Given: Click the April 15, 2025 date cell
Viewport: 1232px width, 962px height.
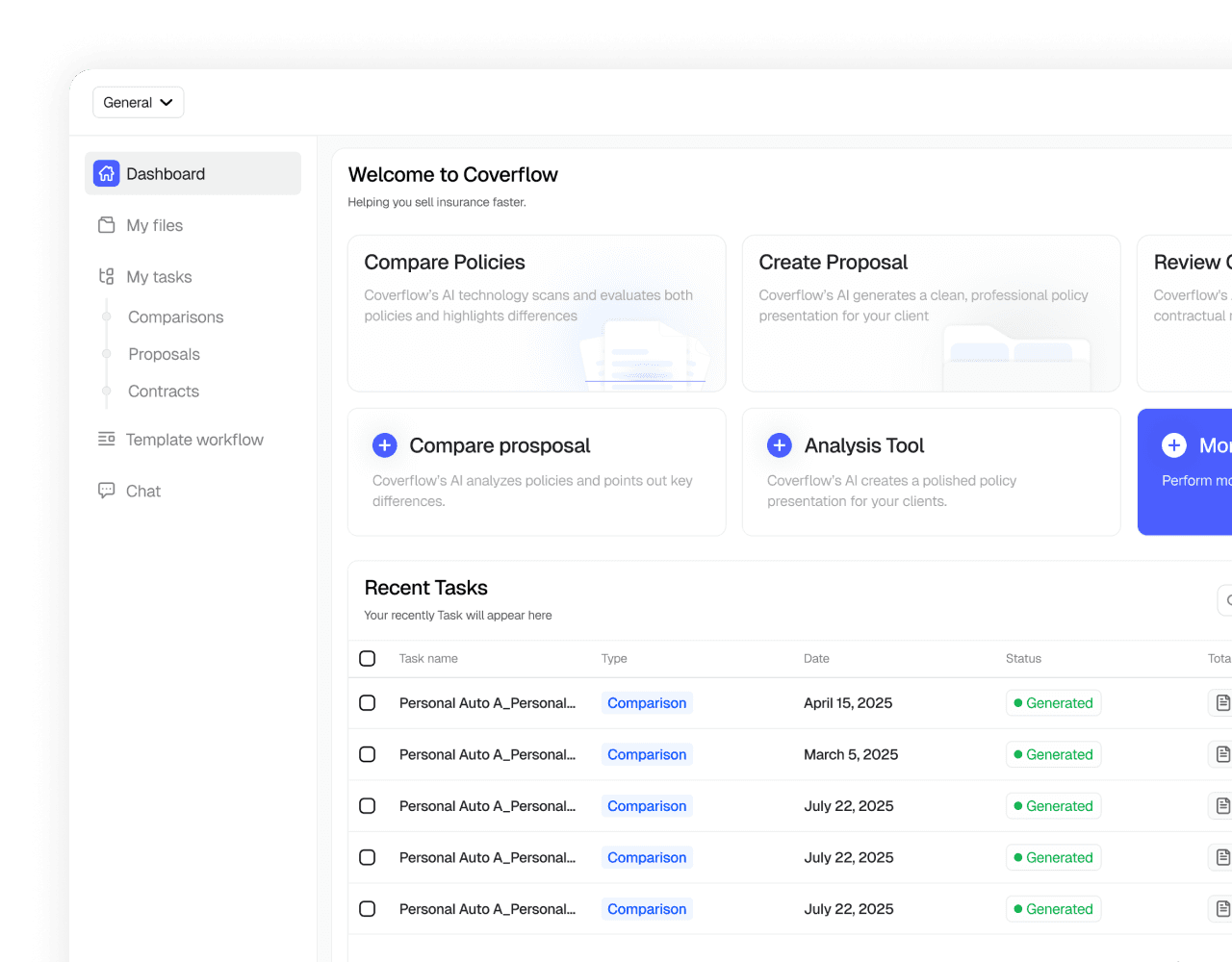Looking at the screenshot, I should click(x=848, y=703).
